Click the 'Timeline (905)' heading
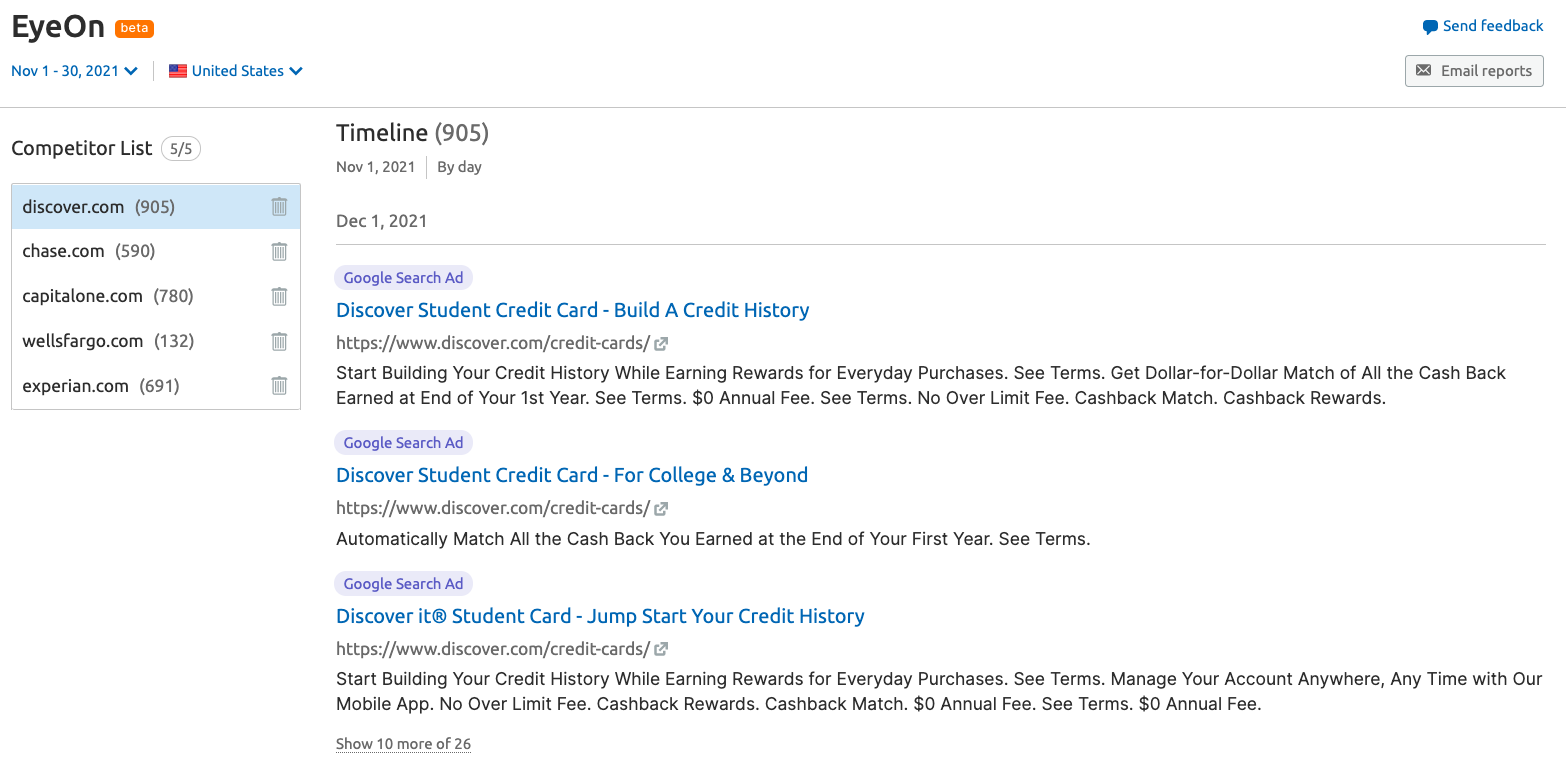1566x784 pixels. point(412,133)
